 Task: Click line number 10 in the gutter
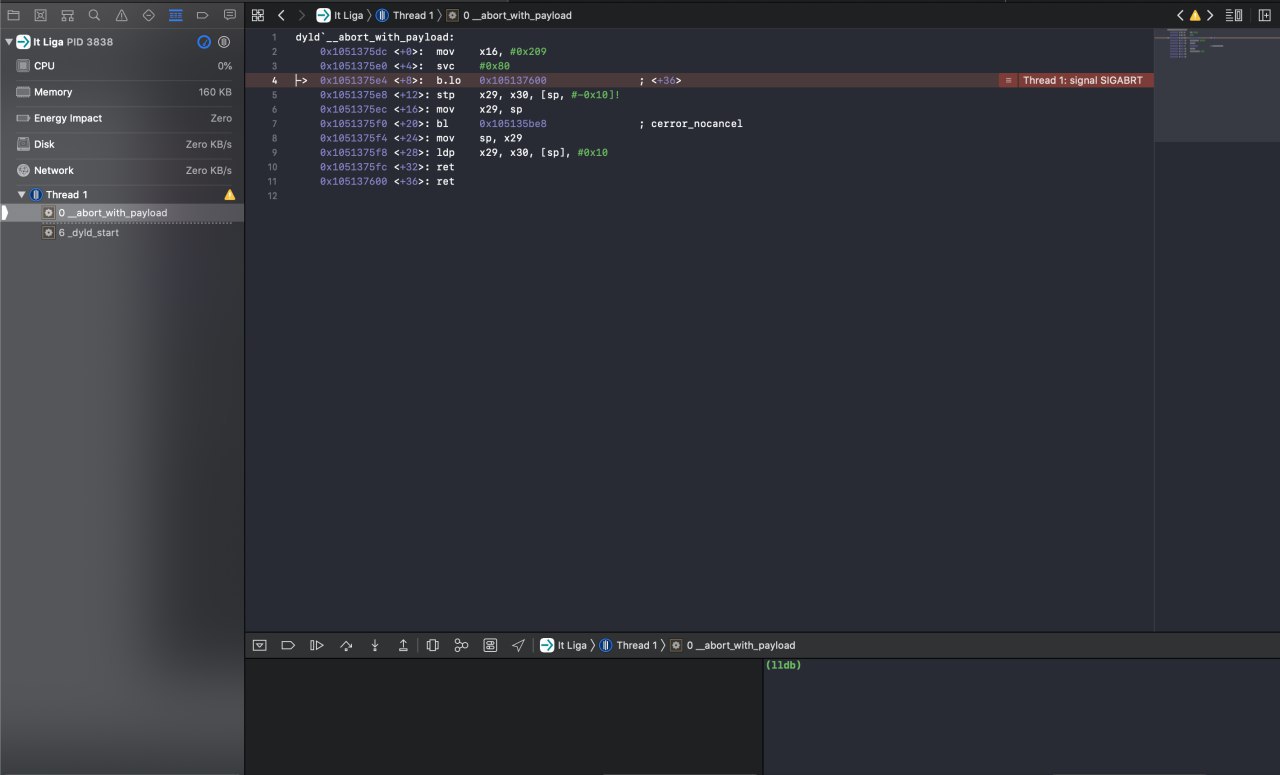pos(272,167)
